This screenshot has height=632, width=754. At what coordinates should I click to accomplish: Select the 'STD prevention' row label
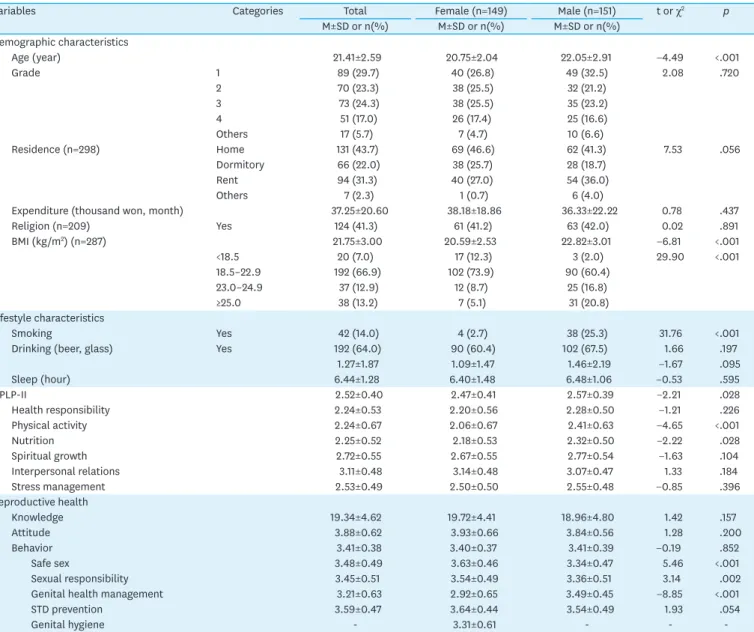(x=67, y=609)
